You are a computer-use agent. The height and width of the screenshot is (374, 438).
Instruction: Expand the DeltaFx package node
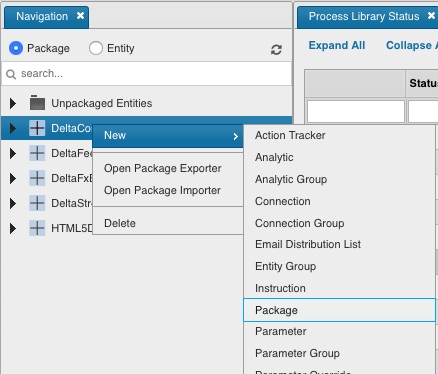tap(13, 178)
